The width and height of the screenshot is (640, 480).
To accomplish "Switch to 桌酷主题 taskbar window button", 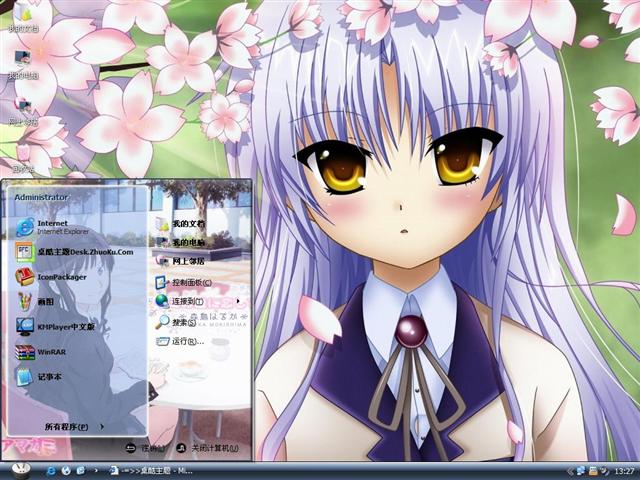I will click(x=152, y=471).
